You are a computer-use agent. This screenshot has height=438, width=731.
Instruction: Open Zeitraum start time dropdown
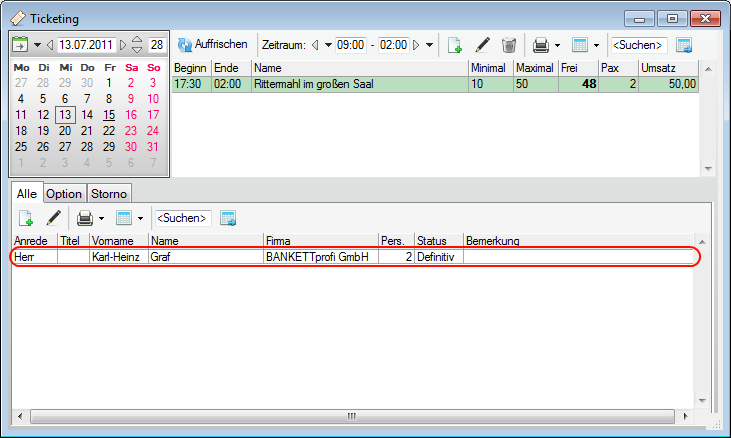click(328, 45)
